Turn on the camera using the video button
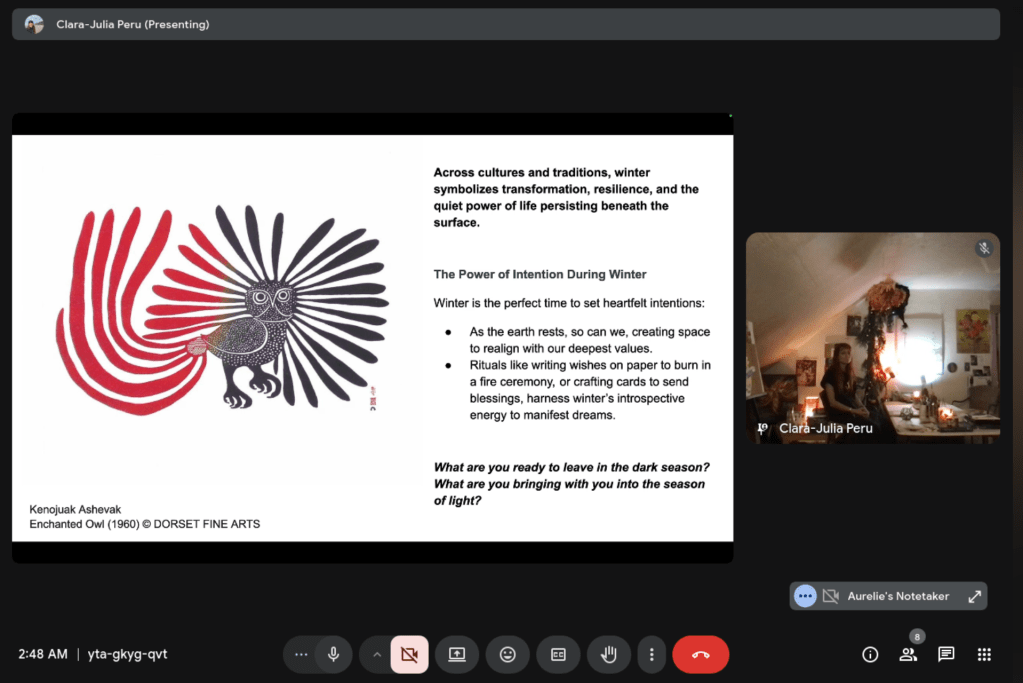Image resolution: width=1023 pixels, height=683 pixels. coord(409,654)
